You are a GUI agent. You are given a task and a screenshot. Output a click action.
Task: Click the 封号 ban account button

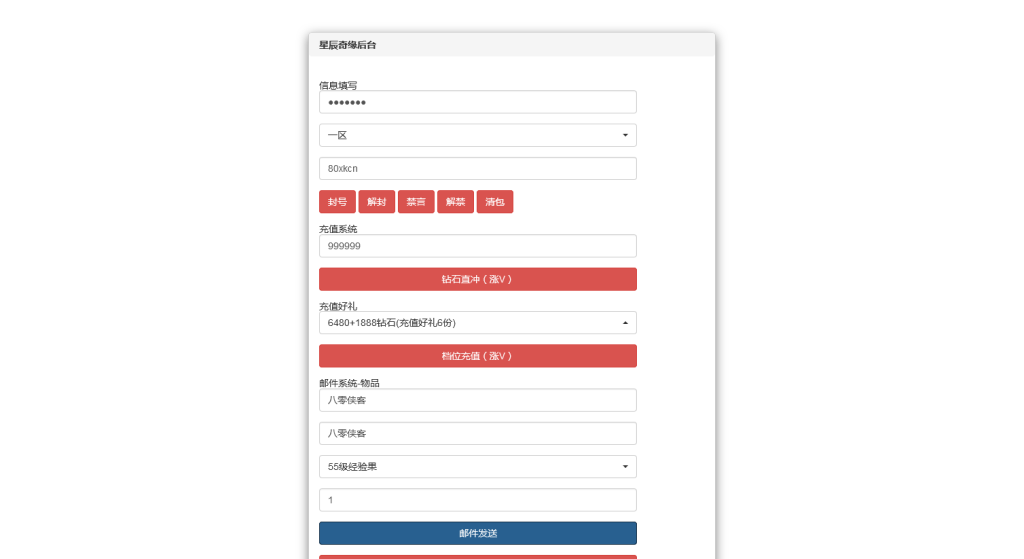(337, 202)
